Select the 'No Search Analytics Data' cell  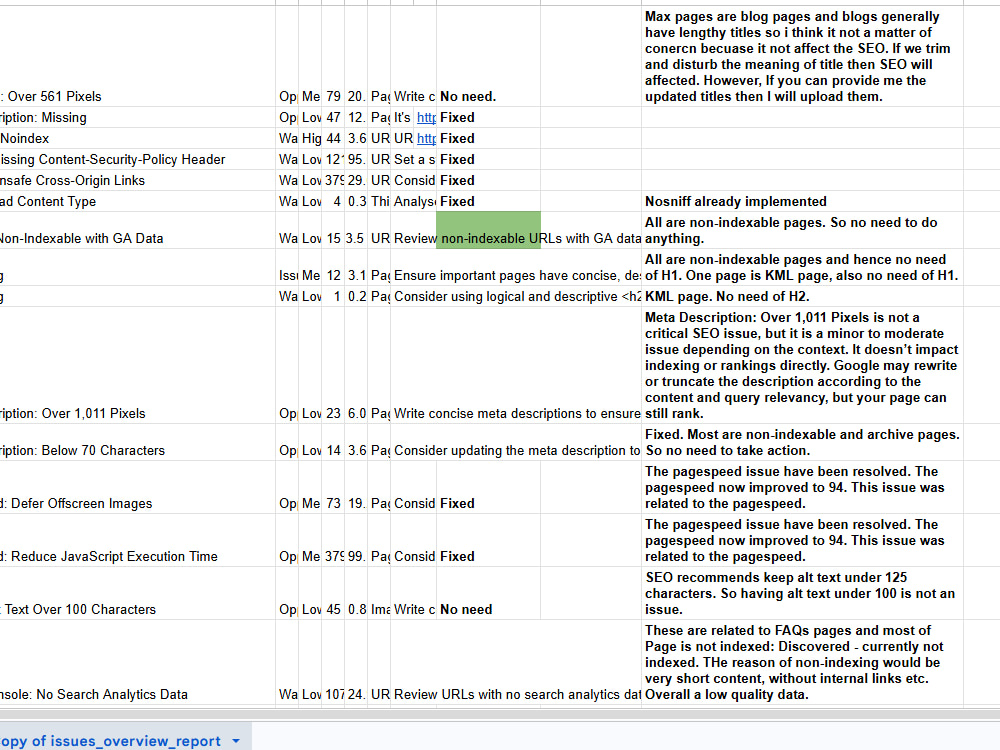tap(138, 662)
